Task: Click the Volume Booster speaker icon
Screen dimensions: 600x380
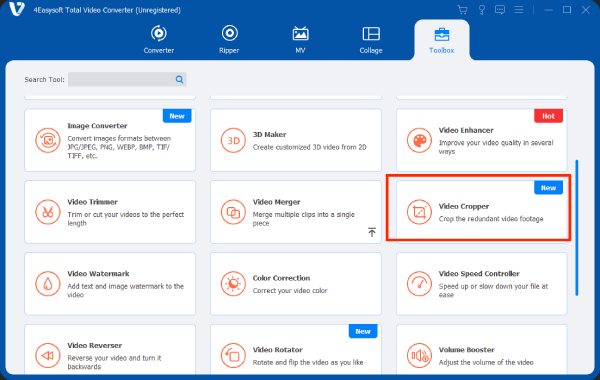Action: (x=419, y=356)
